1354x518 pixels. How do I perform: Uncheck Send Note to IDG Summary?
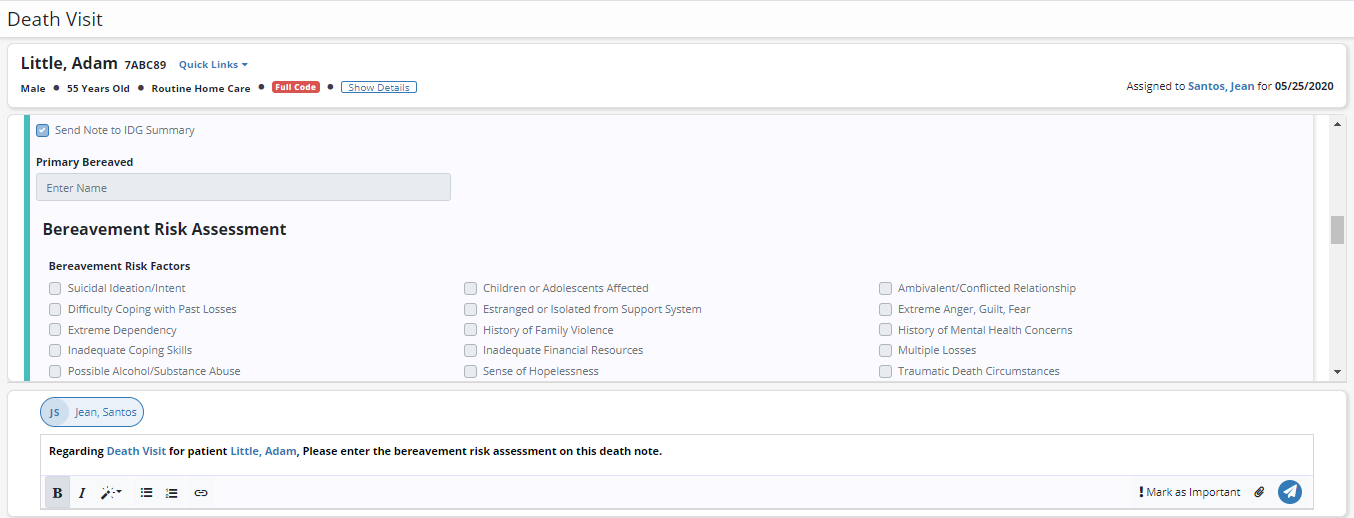(x=43, y=130)
